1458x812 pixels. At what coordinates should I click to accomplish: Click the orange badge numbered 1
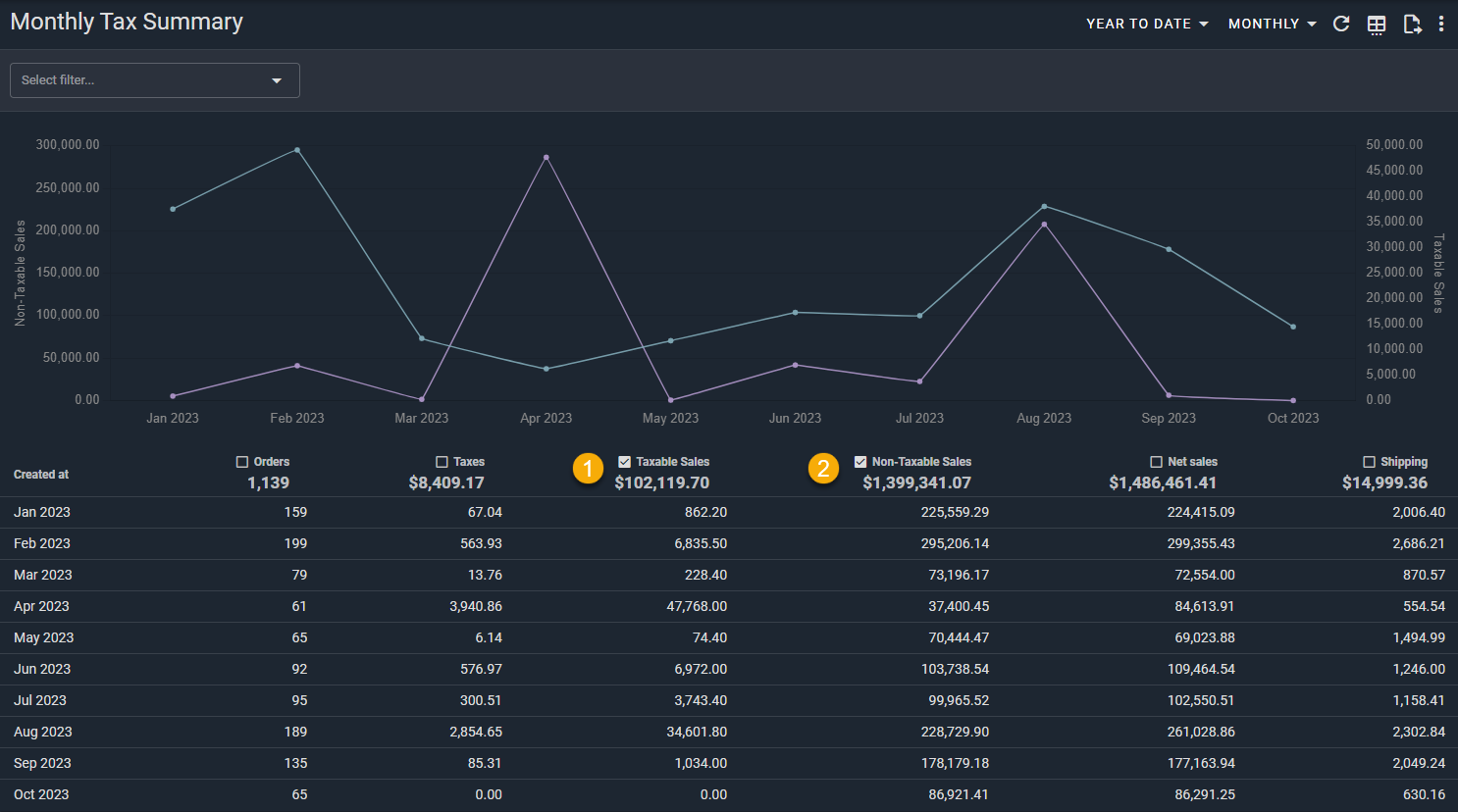588,469
